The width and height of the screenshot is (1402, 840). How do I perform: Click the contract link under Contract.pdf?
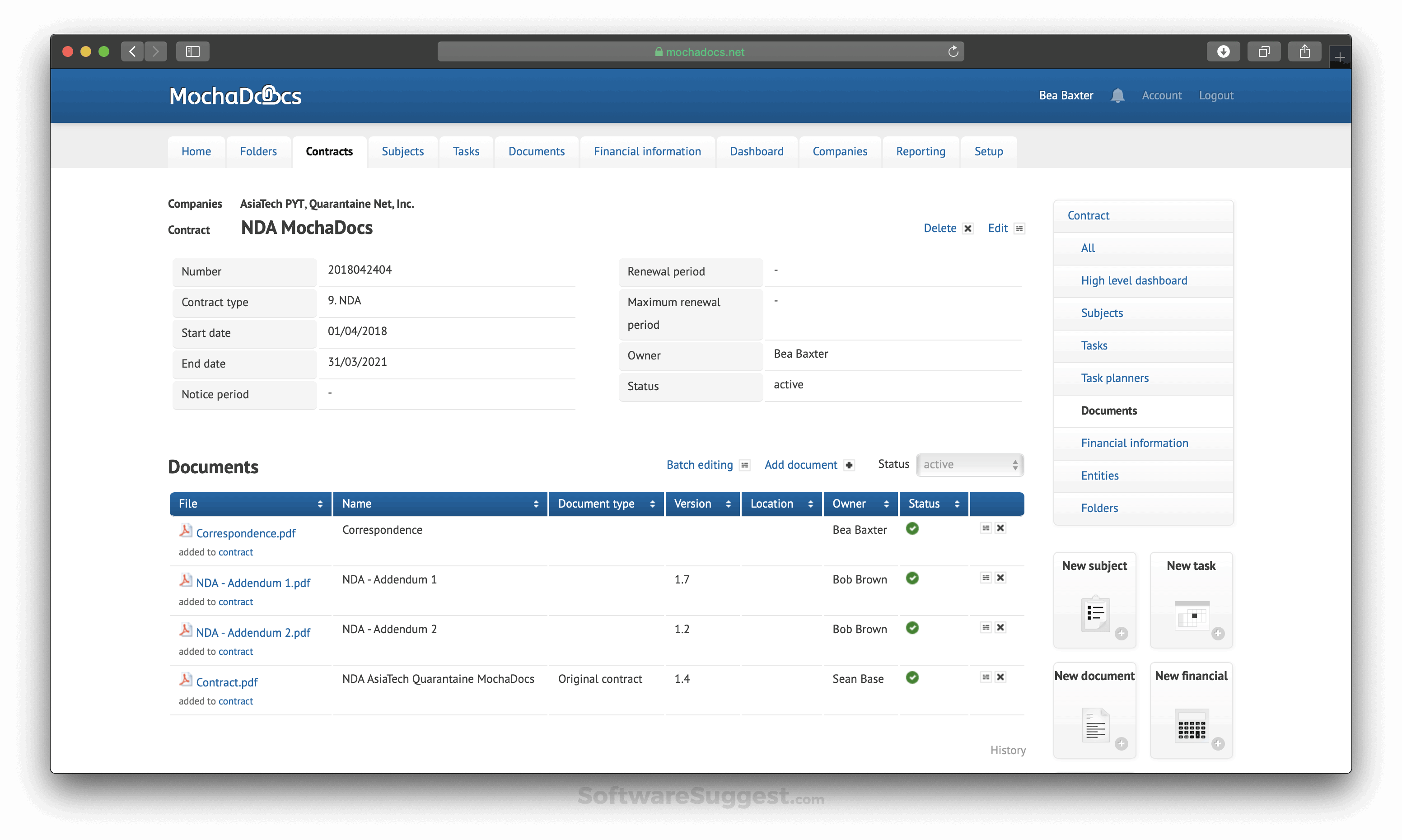pos(235,701)
